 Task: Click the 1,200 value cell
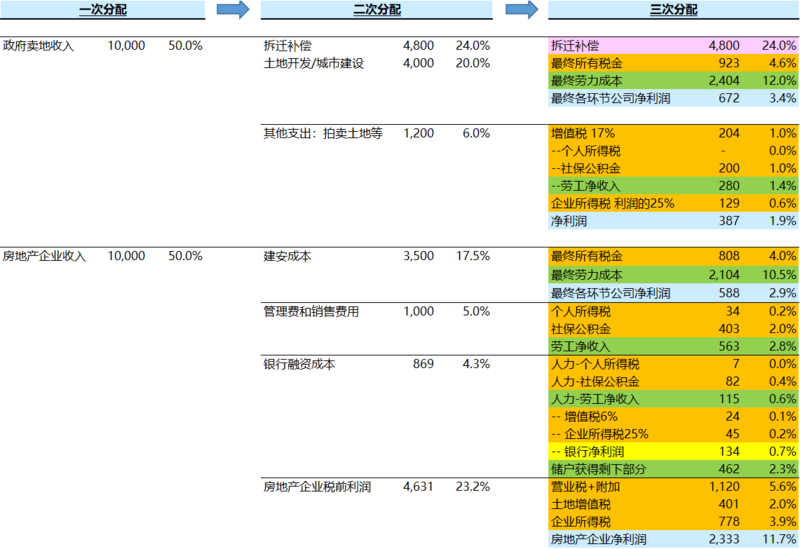418,134
